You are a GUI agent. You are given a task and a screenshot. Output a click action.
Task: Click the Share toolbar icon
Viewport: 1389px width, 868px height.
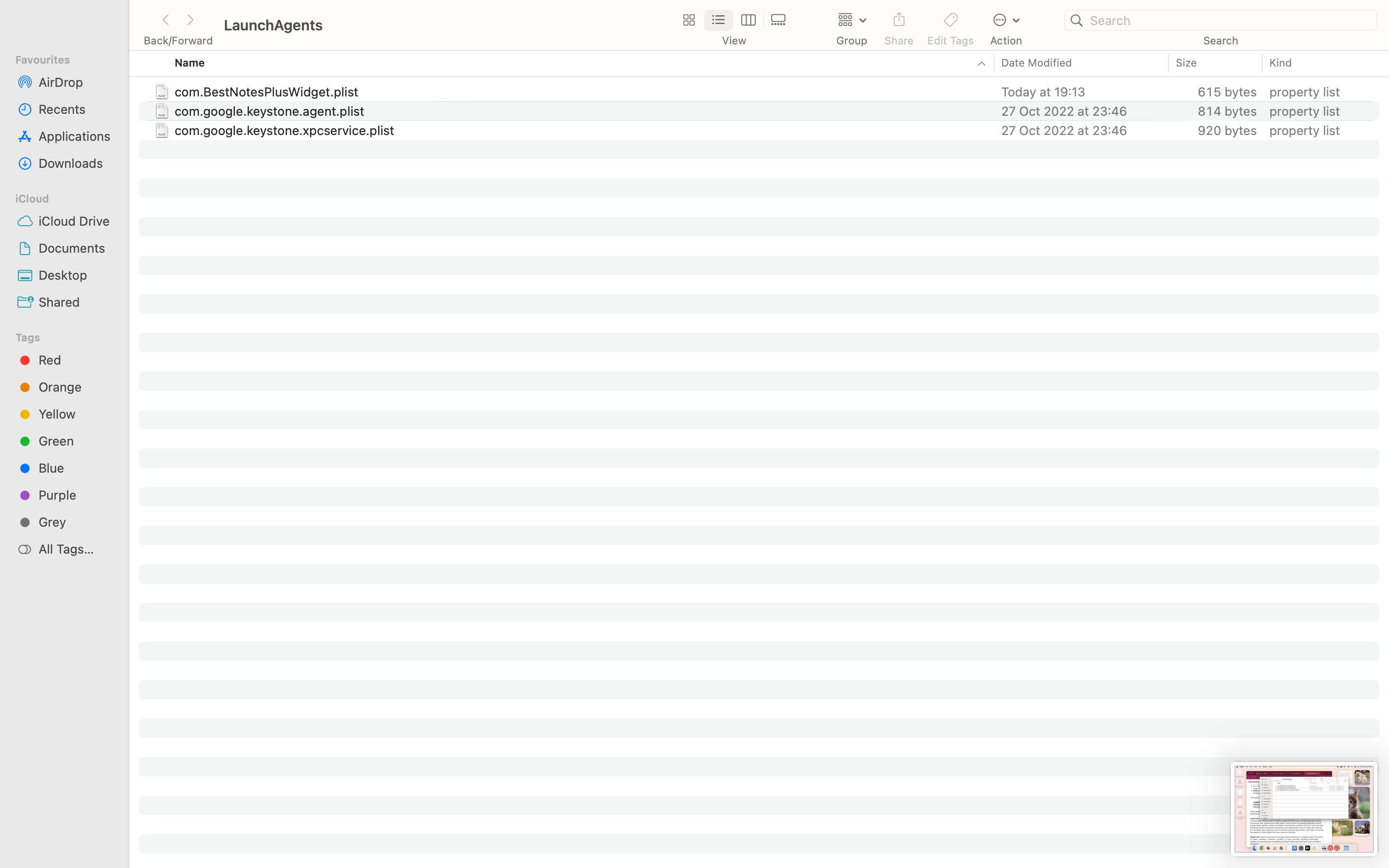[x=899, y=20]
